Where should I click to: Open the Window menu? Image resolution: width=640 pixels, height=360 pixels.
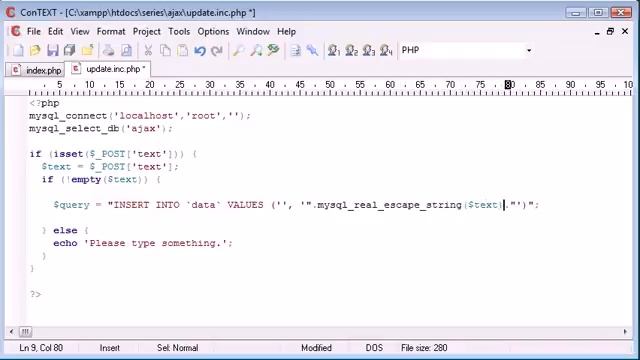pos(253,31)
